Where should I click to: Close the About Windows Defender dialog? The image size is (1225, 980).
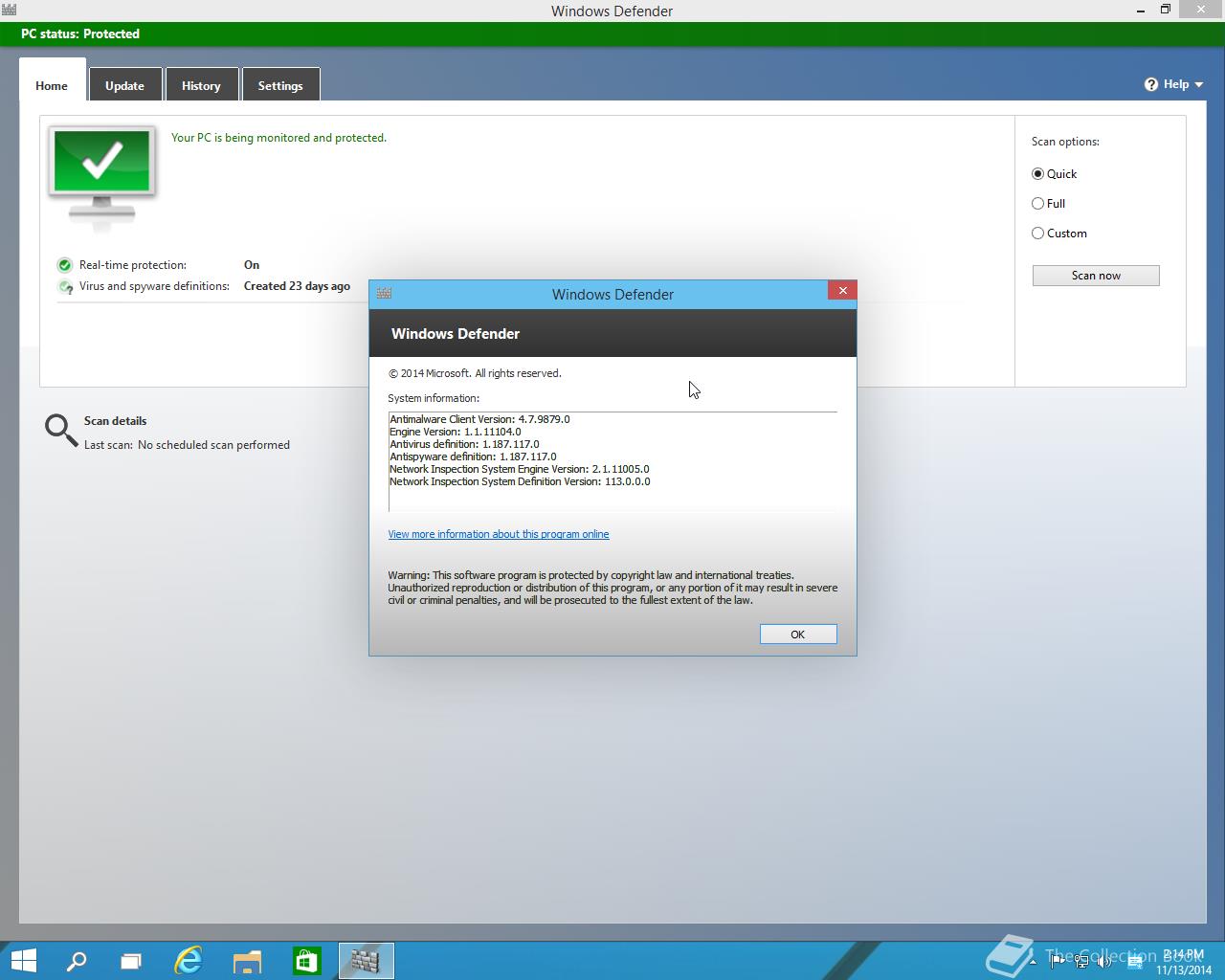(x=842, y=290)
